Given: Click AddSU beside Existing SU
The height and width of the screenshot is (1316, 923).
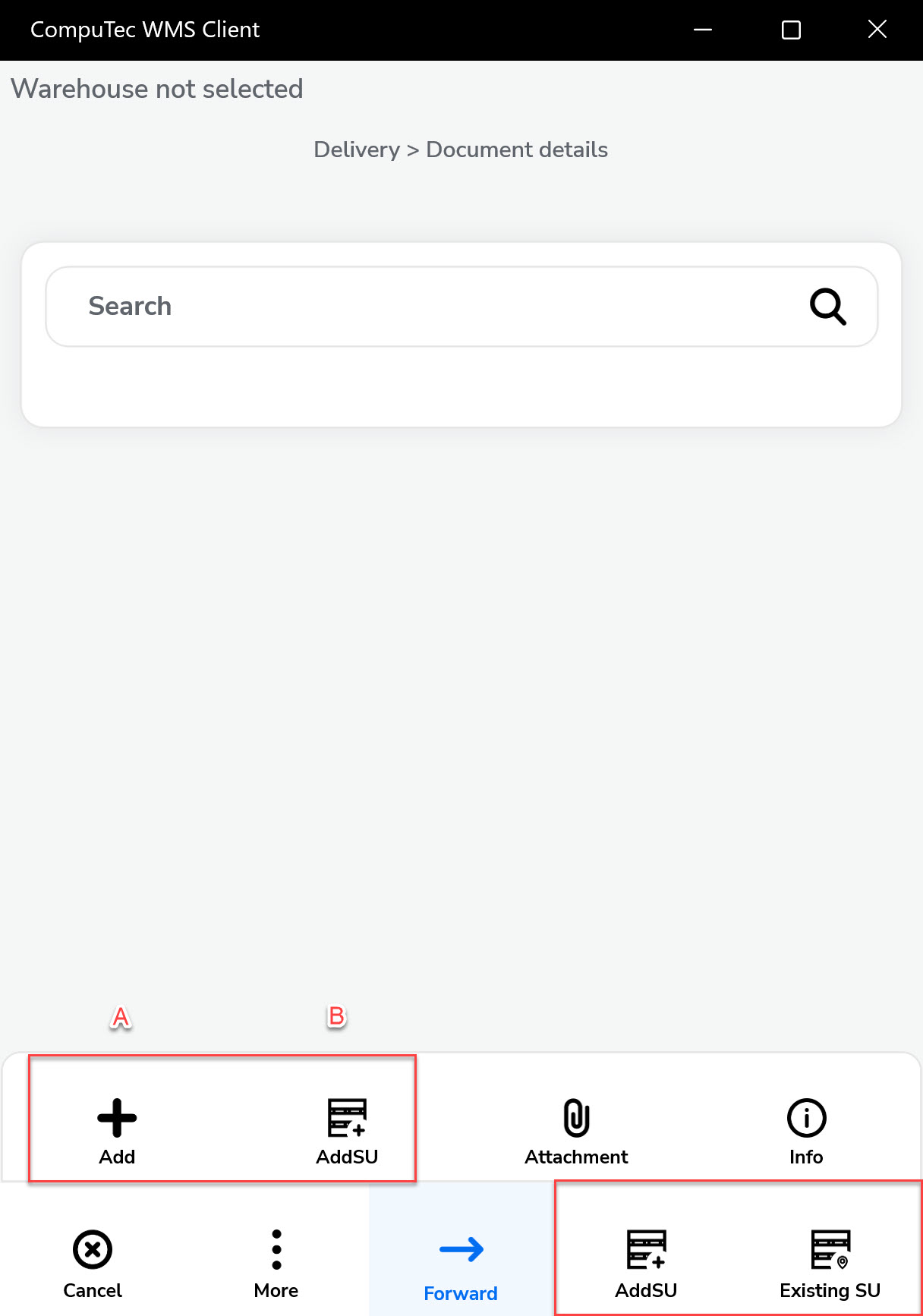Looking at the screenshot, I should (646, 1250).
